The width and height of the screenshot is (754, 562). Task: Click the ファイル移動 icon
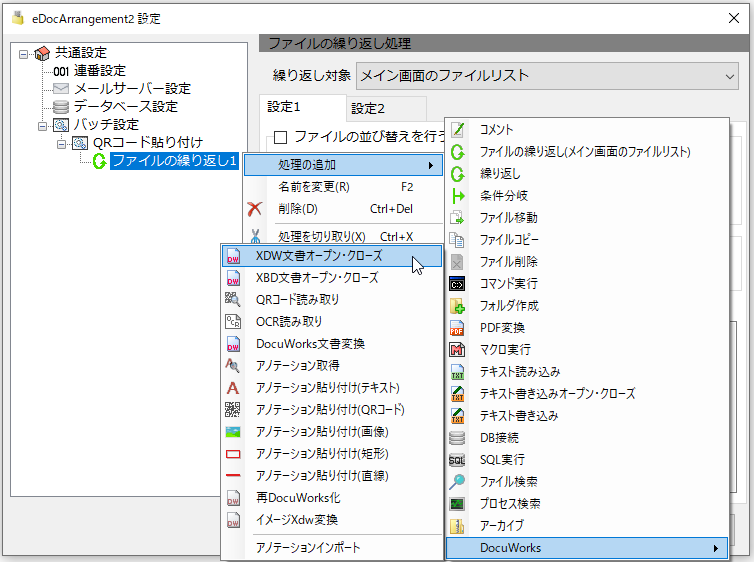click(457, 218)
